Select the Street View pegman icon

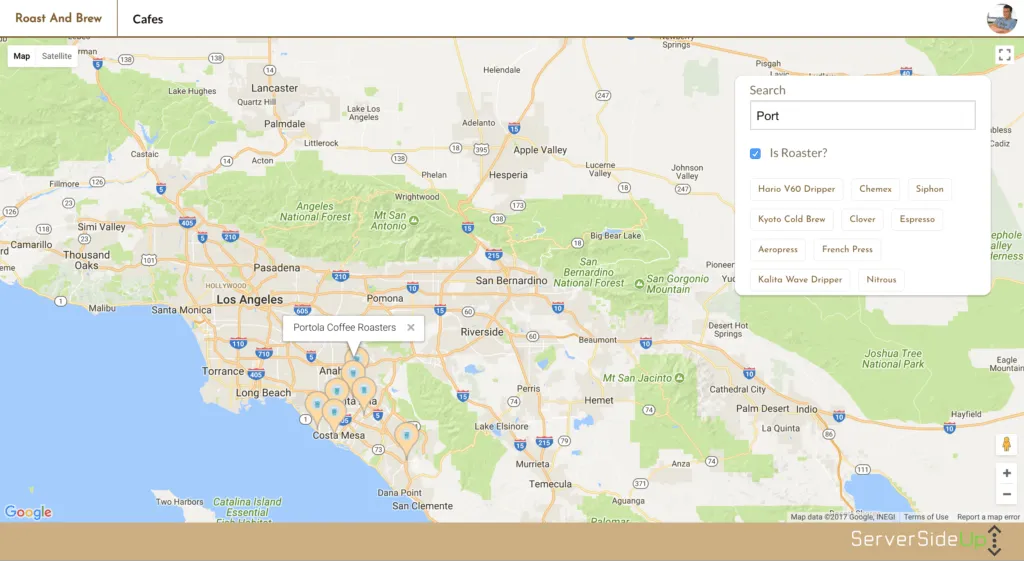(x=1006, y=444)
